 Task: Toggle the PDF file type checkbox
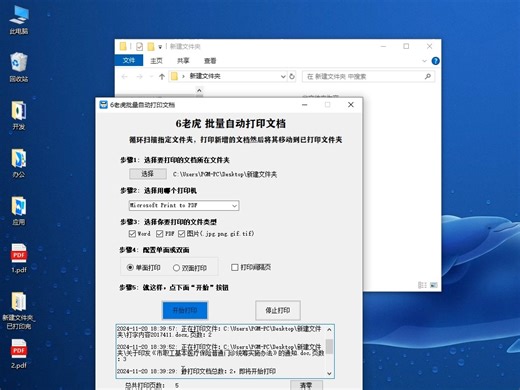(x=160, y=234)
